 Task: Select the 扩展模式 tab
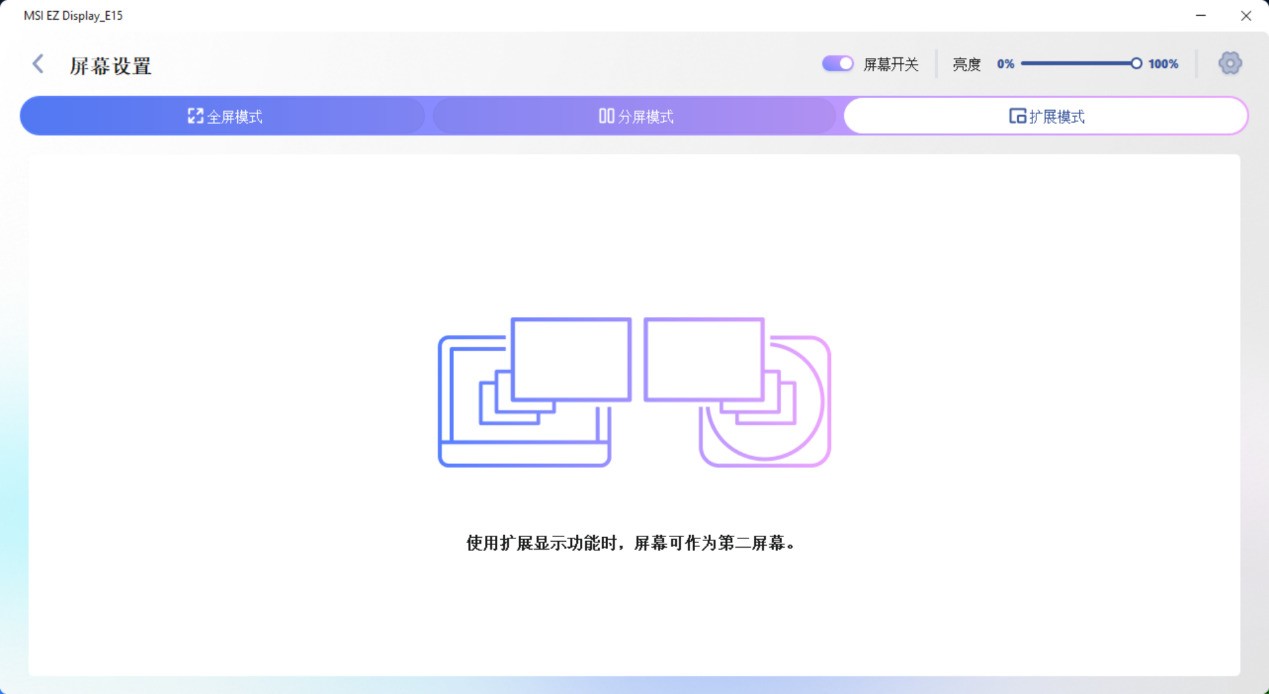coord(1046,116)
